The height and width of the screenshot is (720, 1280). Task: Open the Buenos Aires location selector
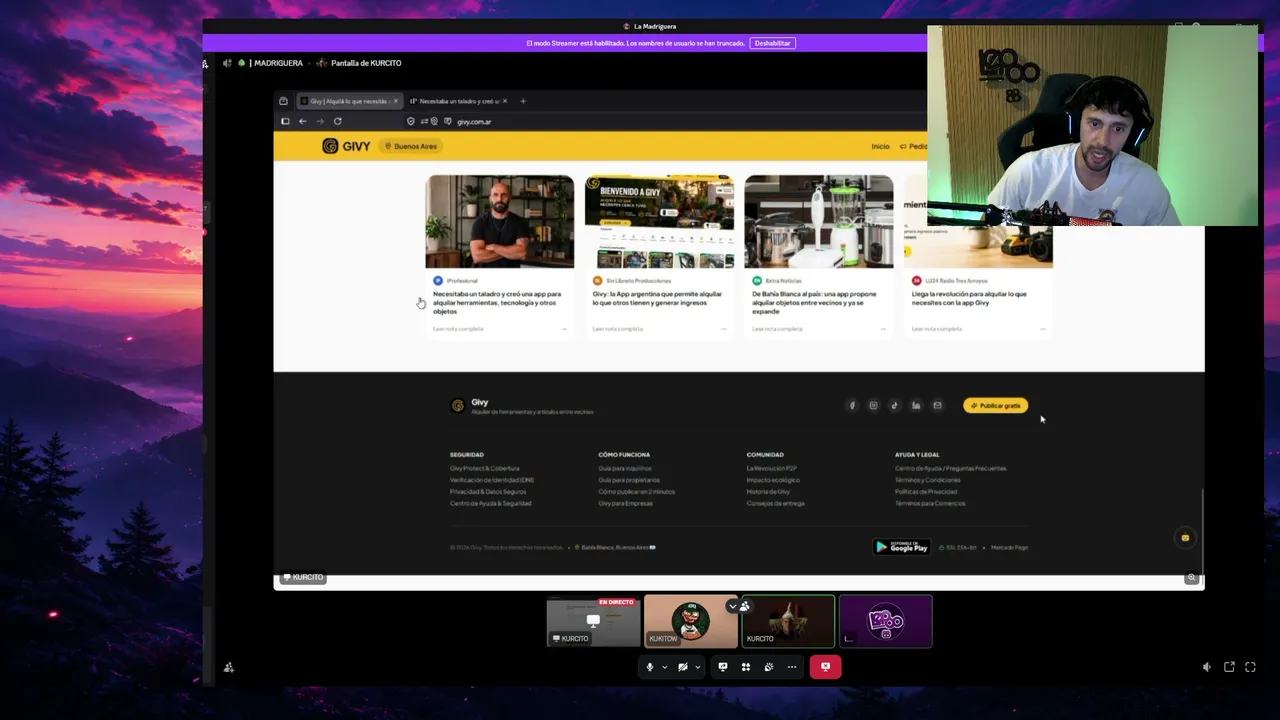pos(412,146)
